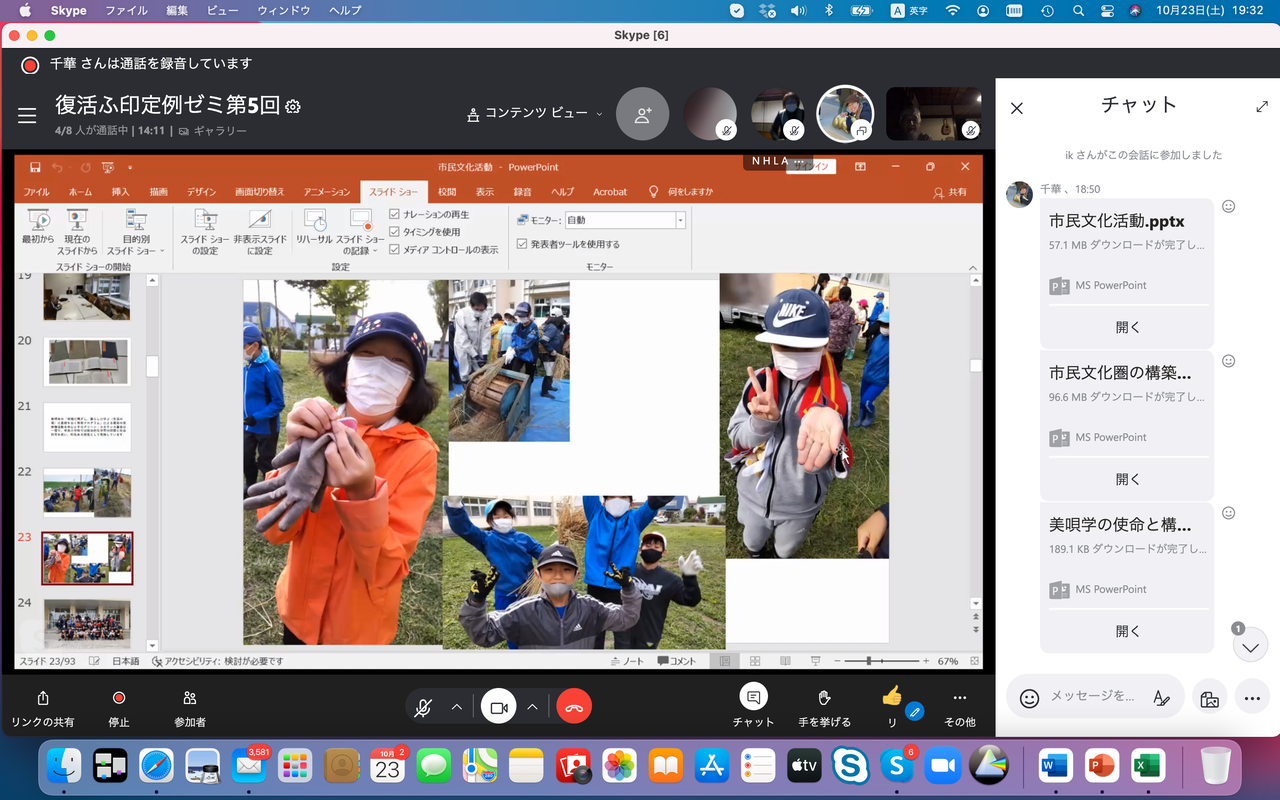Open スライドショーの記録 dropdown

(360, 232)
